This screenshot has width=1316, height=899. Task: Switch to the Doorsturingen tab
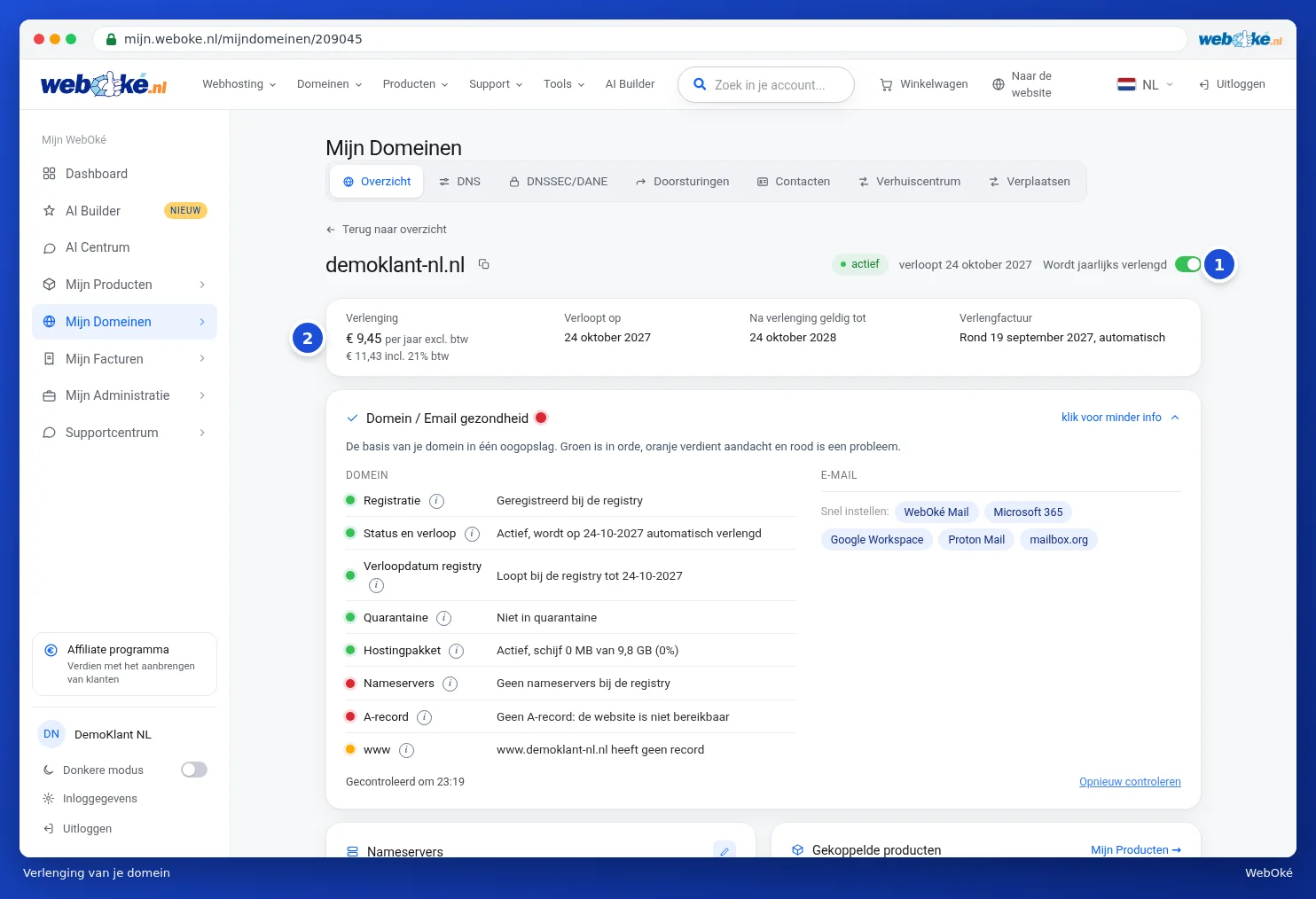pos(682,182)
